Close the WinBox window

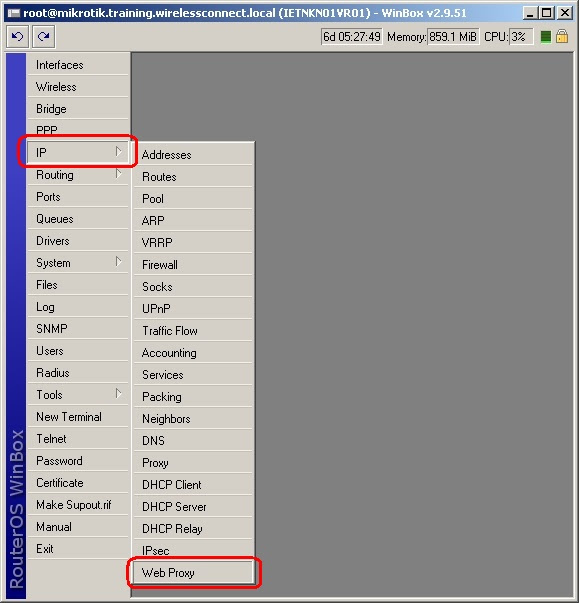[565, 13]
